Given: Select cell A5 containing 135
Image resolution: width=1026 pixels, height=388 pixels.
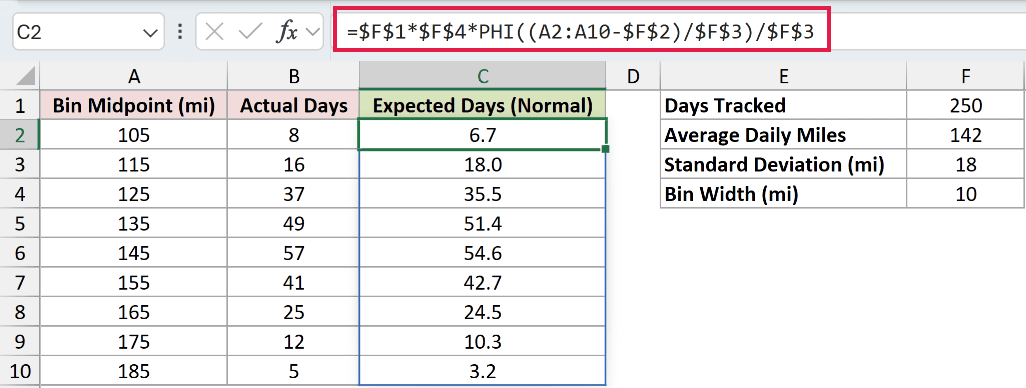Looking at the screenshot, I should 133,223.
